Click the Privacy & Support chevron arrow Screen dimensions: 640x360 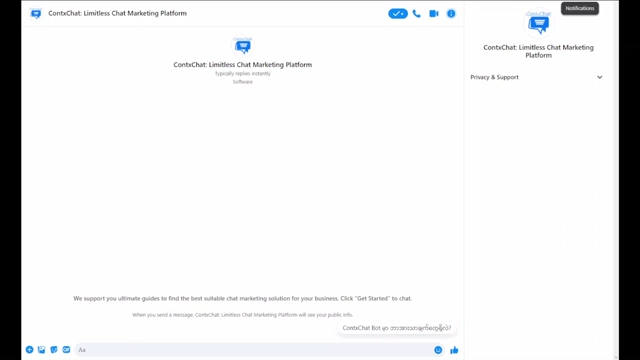coord(600,77)
